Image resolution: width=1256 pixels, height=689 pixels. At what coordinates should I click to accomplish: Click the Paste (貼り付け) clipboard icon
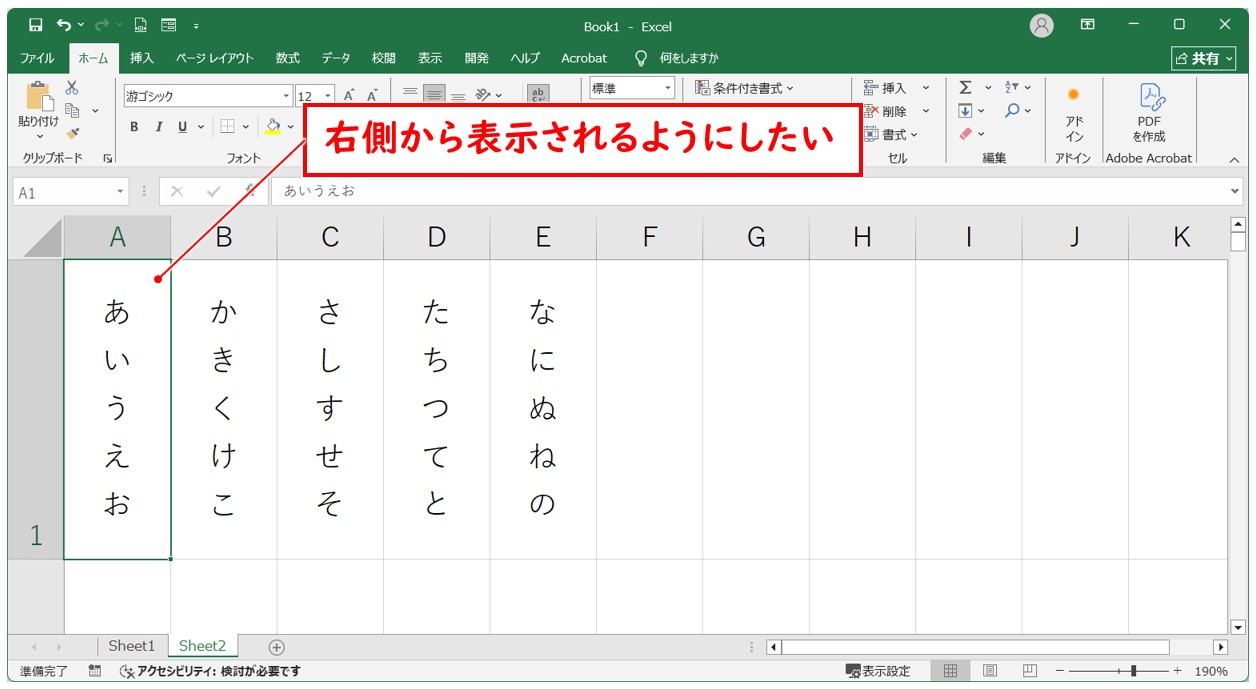(x=39, y=96)
